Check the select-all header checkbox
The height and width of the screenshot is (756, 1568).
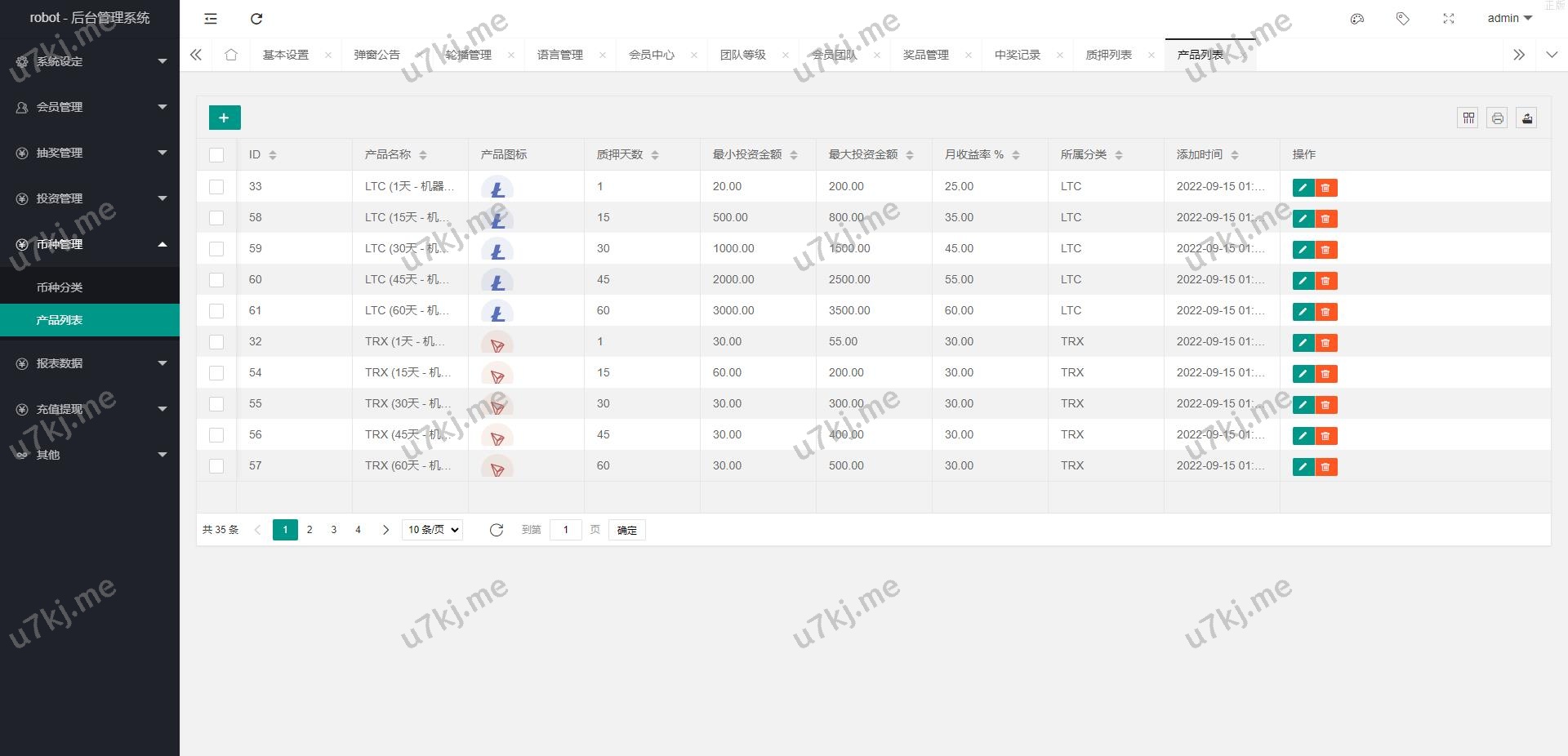[216, 155]
